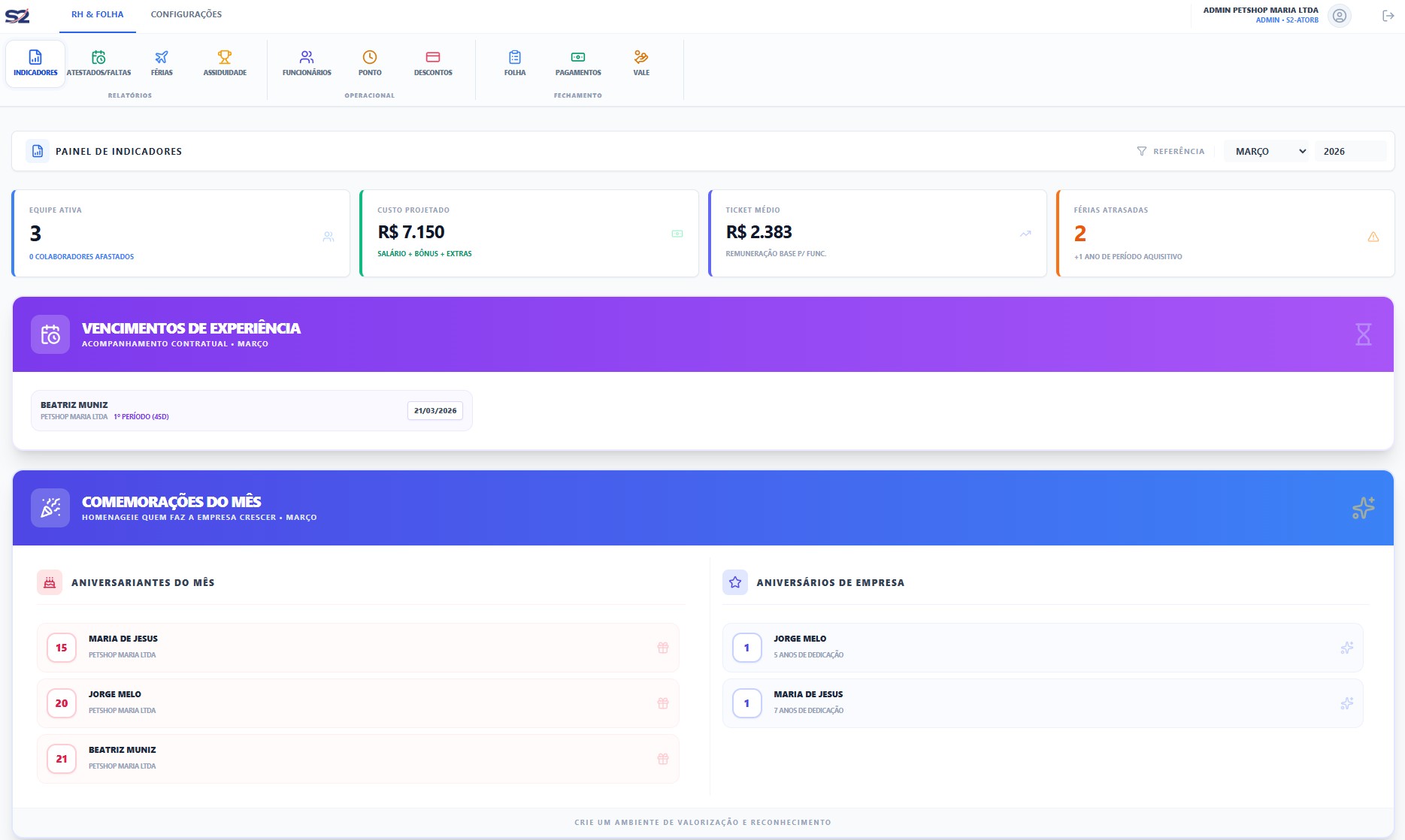This screenshot has width=1405, height=840.
Task: Open the Descontos section
Action: click(x=433, y=63)
